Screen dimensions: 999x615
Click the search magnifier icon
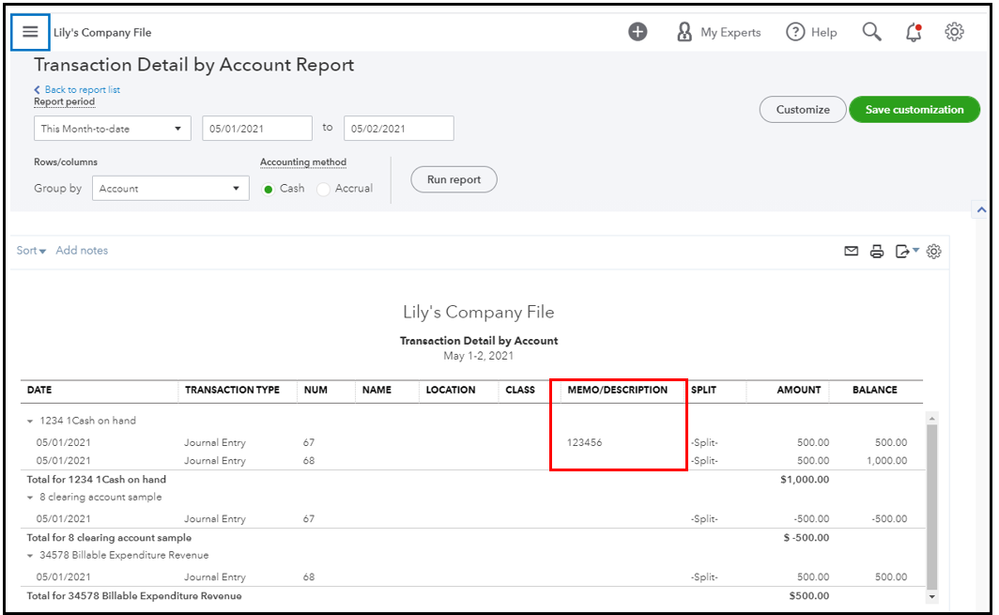tap(872, 32)
